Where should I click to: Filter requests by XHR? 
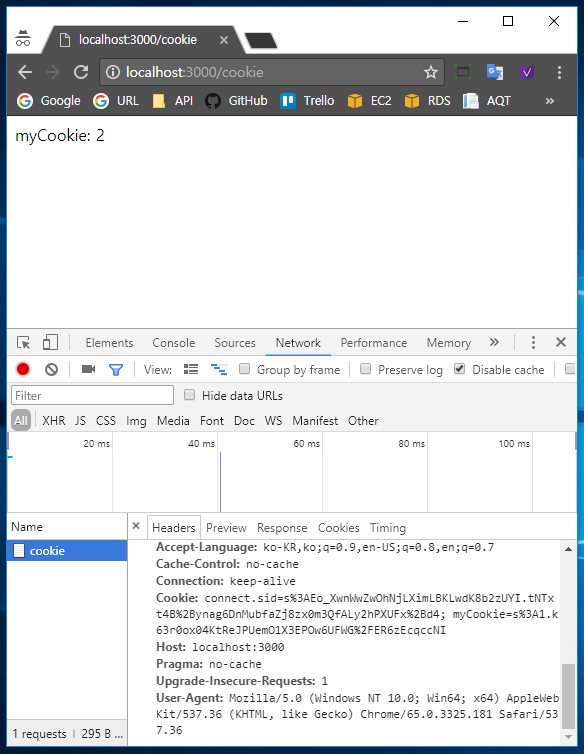tap(54, 421)
